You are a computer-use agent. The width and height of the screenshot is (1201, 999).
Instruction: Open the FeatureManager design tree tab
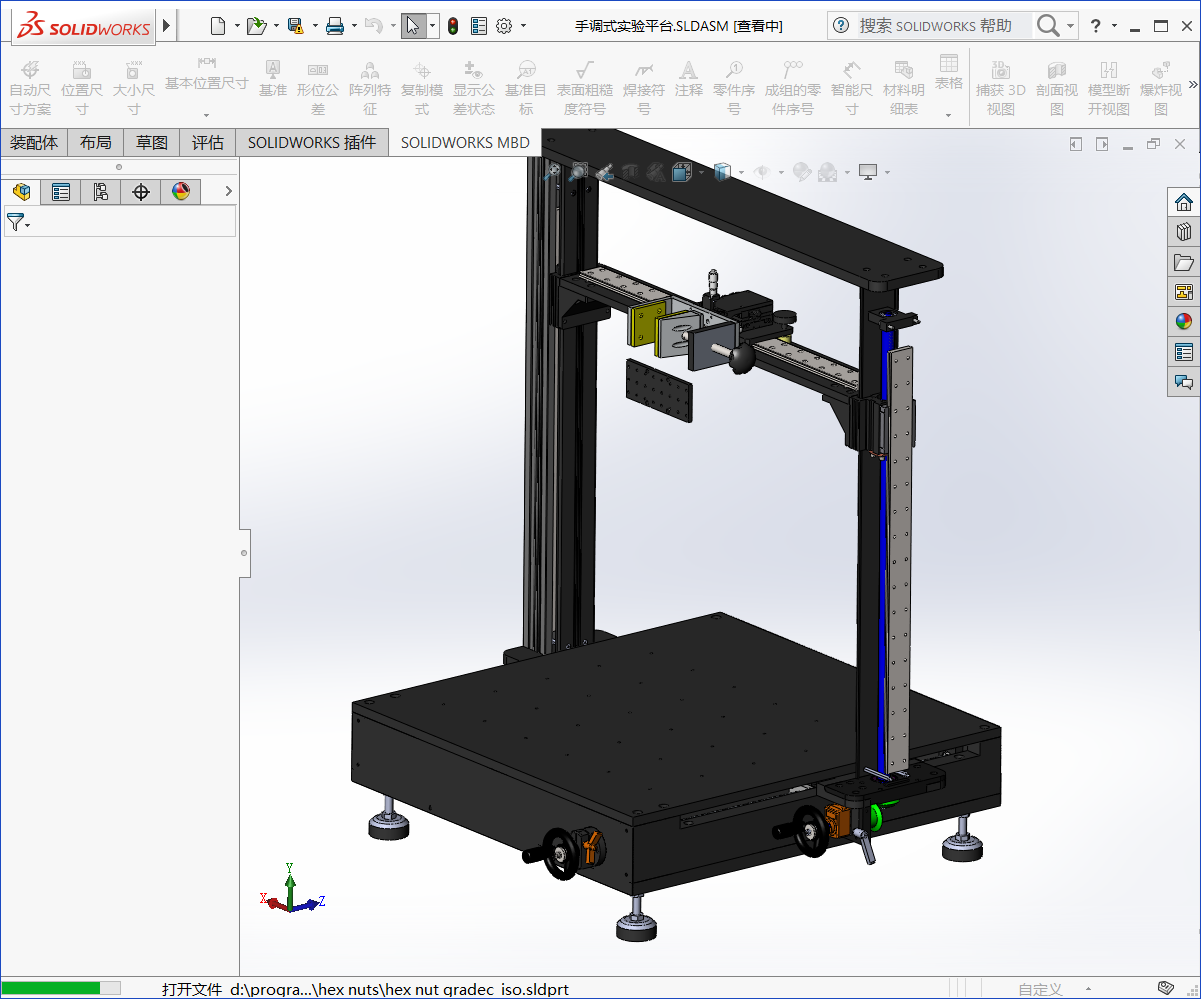pos(21,192)
